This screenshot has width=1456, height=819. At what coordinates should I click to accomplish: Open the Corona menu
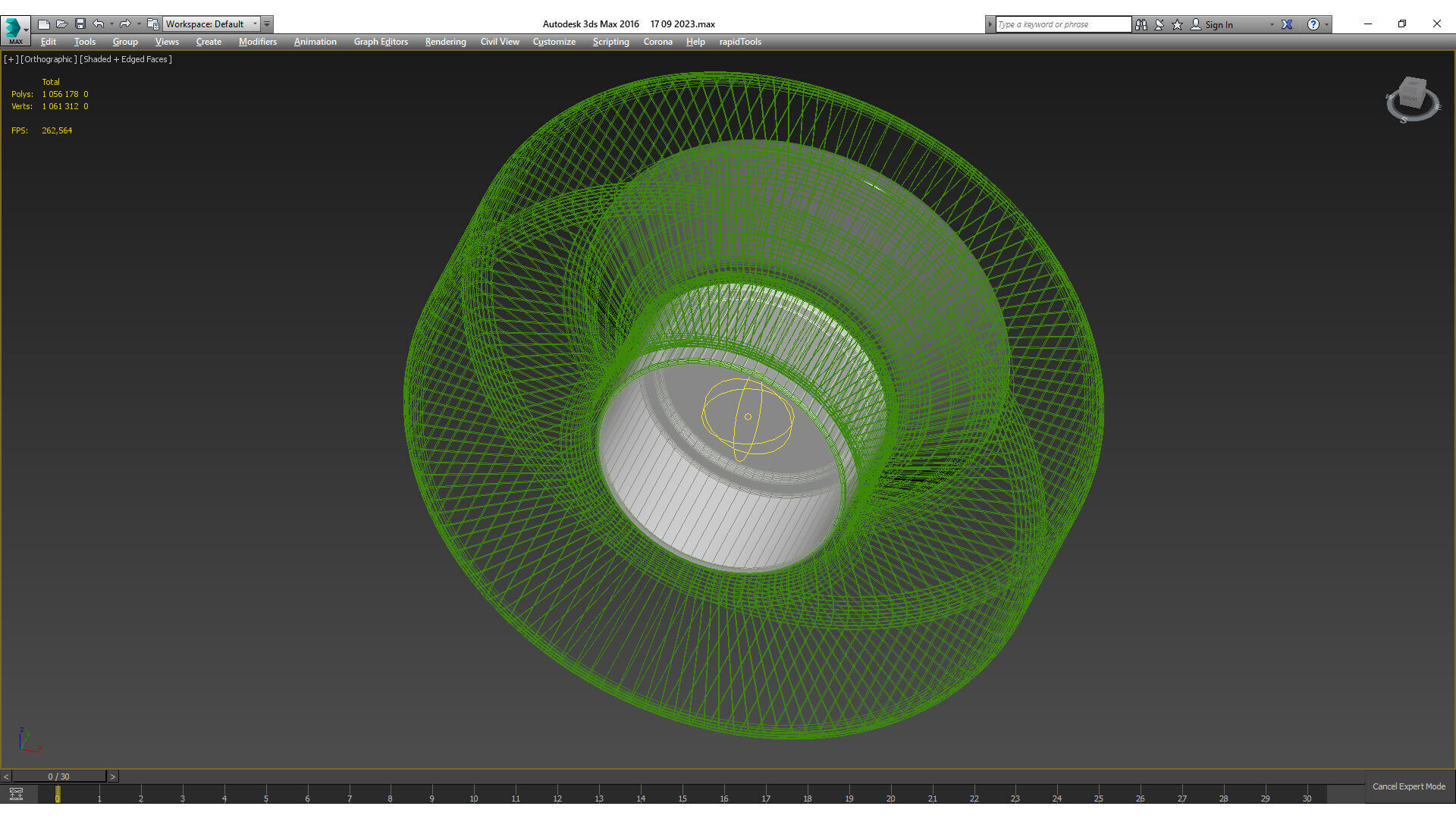click(x=658, y=42)
